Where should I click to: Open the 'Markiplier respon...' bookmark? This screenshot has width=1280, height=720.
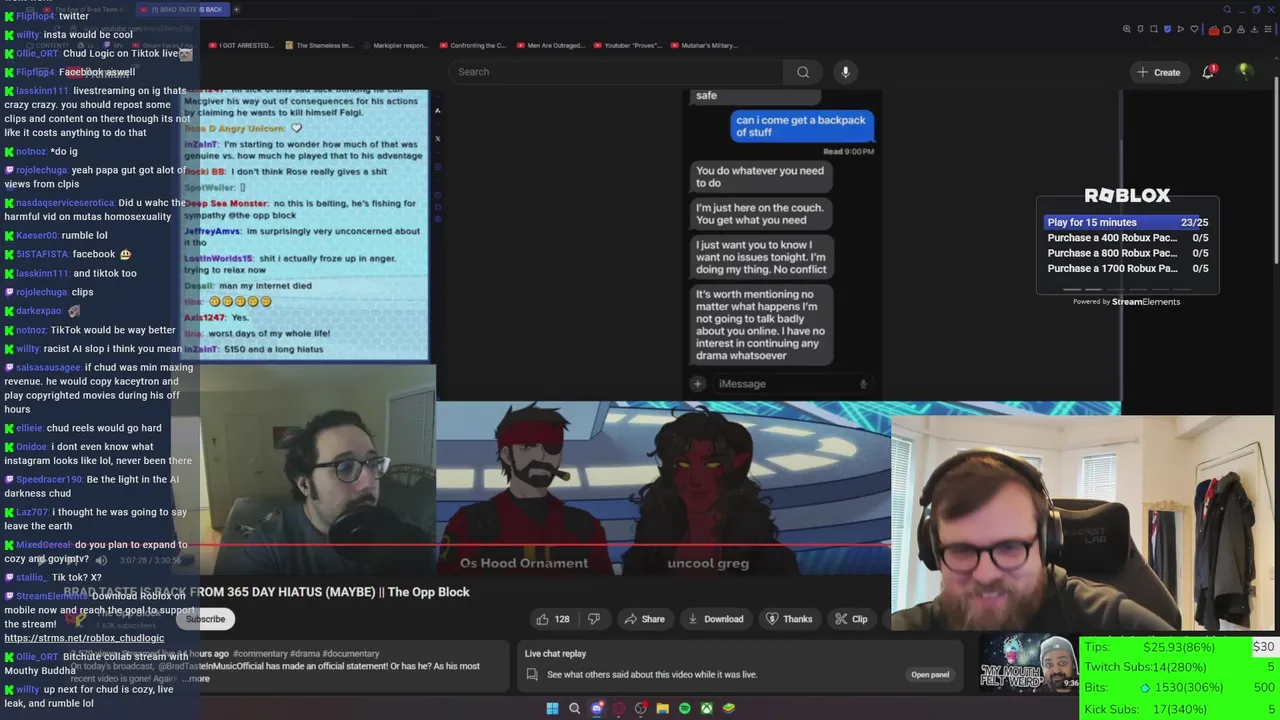pyautogui.click(x=395, y=45)
